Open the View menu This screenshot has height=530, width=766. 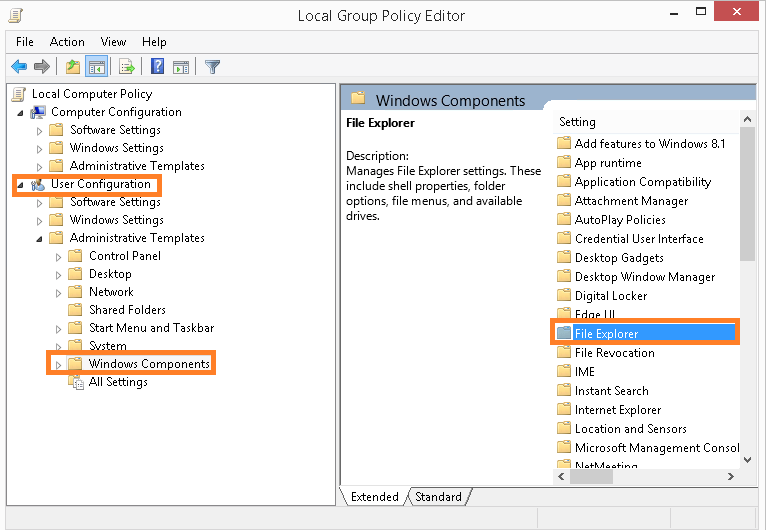(113, 42)
